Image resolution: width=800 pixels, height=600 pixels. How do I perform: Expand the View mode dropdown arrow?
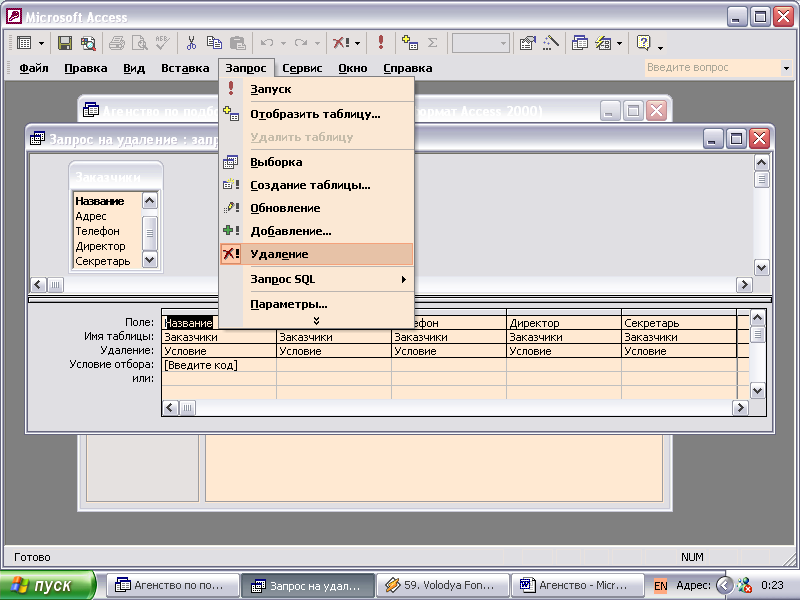pyautogui.click(x=39, y=43)
